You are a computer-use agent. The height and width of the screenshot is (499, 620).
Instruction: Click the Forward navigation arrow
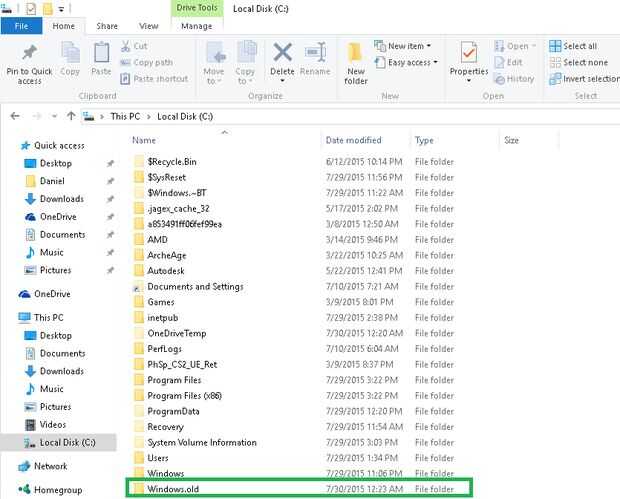(37, 116)
